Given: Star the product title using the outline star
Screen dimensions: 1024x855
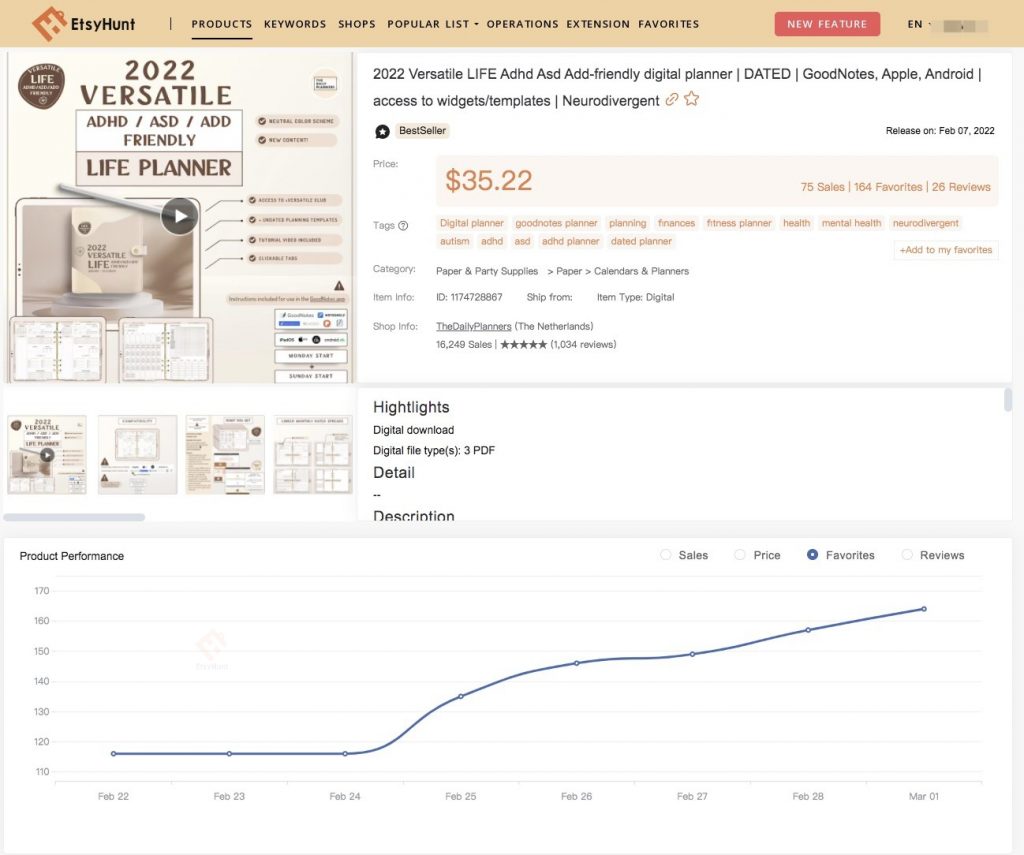Looking at the screenshot, I should coord(691,100).
